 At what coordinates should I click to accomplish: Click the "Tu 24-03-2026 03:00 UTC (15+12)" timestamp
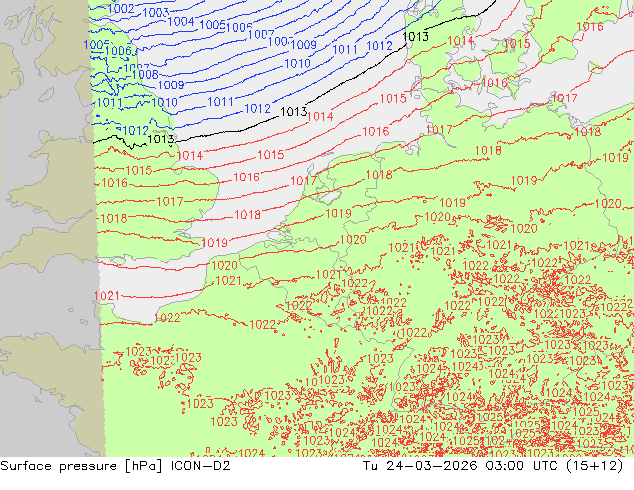pos(493,466)
